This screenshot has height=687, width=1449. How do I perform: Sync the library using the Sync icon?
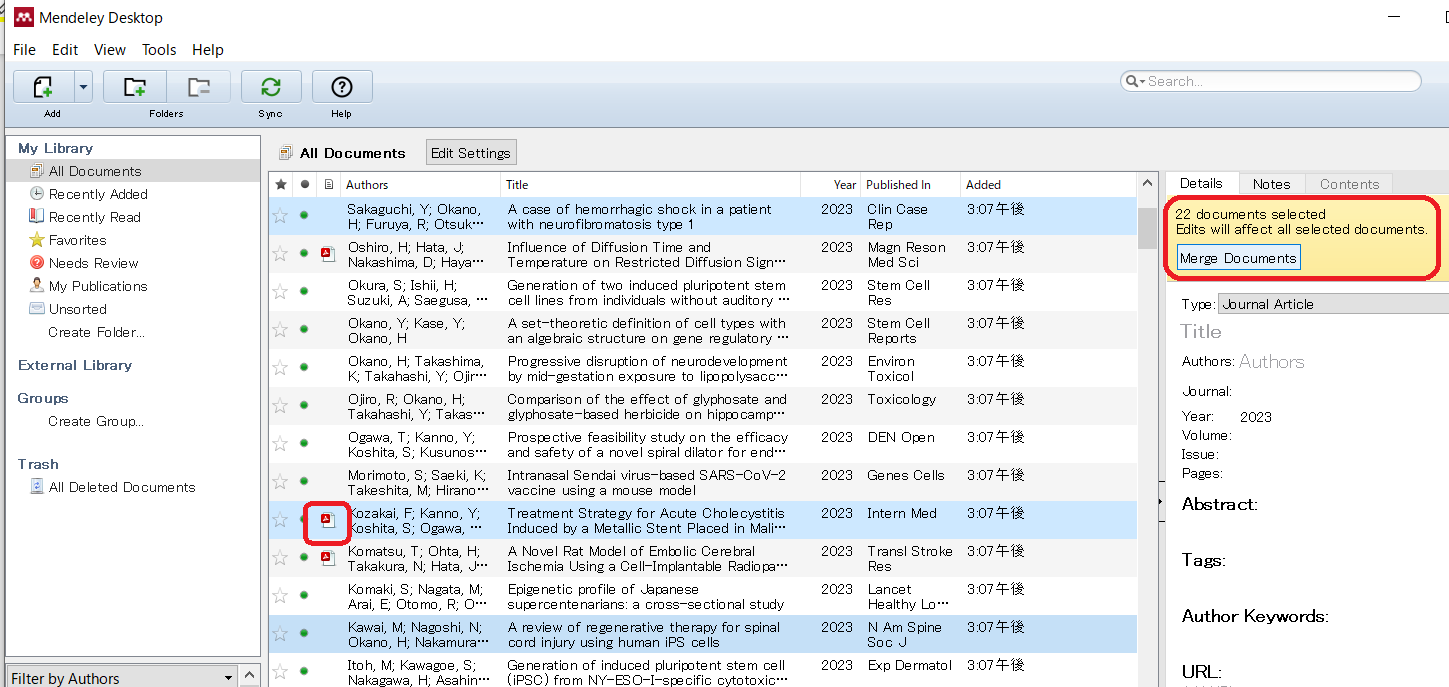(x=270, y=86)
